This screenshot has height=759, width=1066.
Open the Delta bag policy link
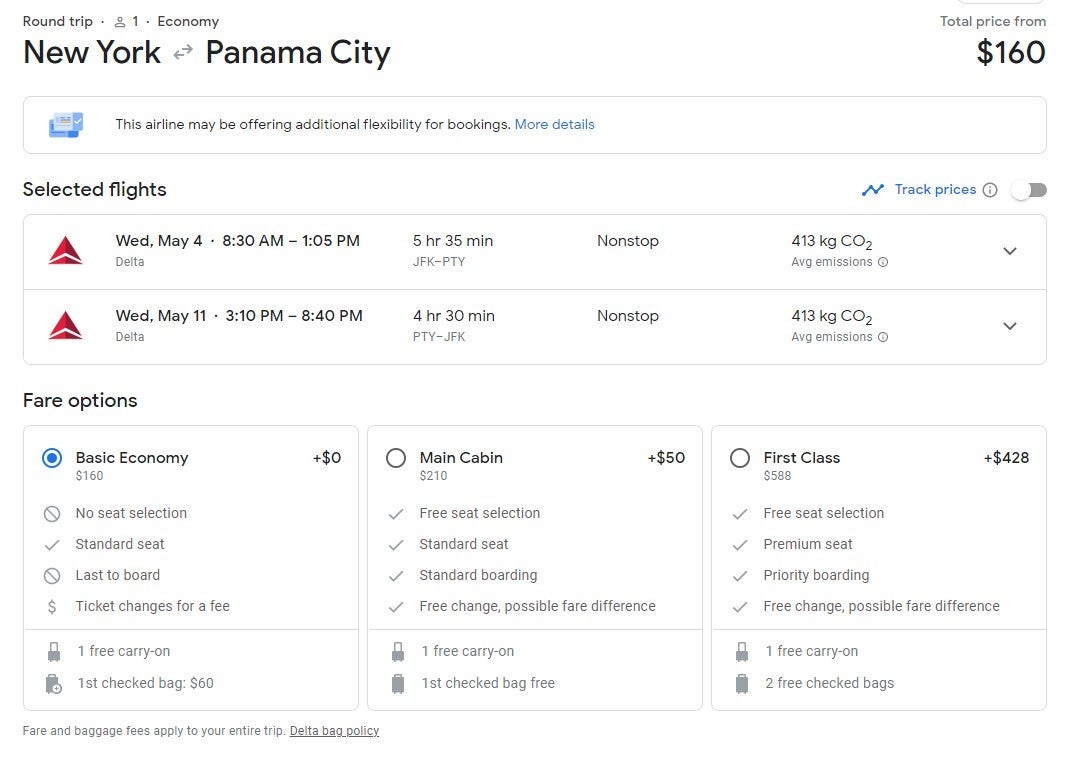pyautogui.click(x=334, y=731)
